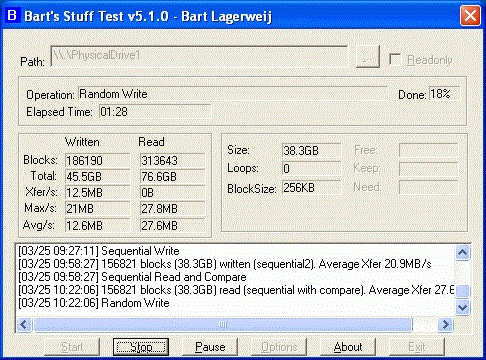This screenshot has height=360, width=486.
Task: Click the Written Avg/s value 12.6MB
Action: tap(97, 226)
